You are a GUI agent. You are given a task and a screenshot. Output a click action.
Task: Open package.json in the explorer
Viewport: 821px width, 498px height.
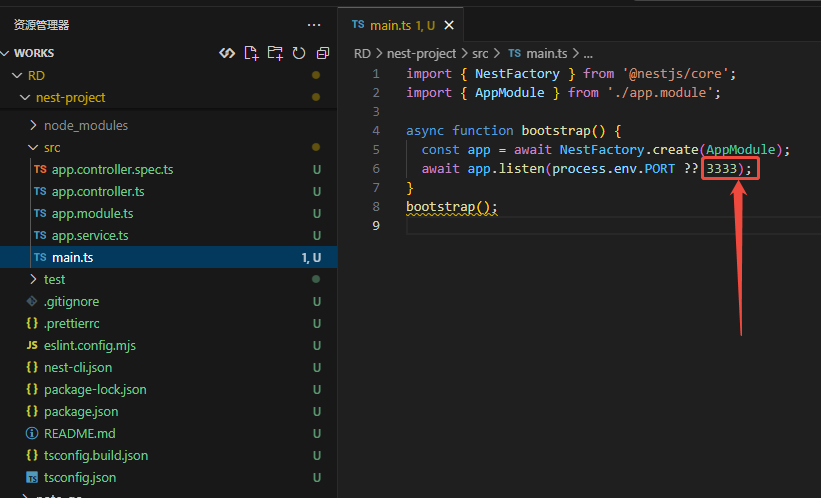click(81, 411)
